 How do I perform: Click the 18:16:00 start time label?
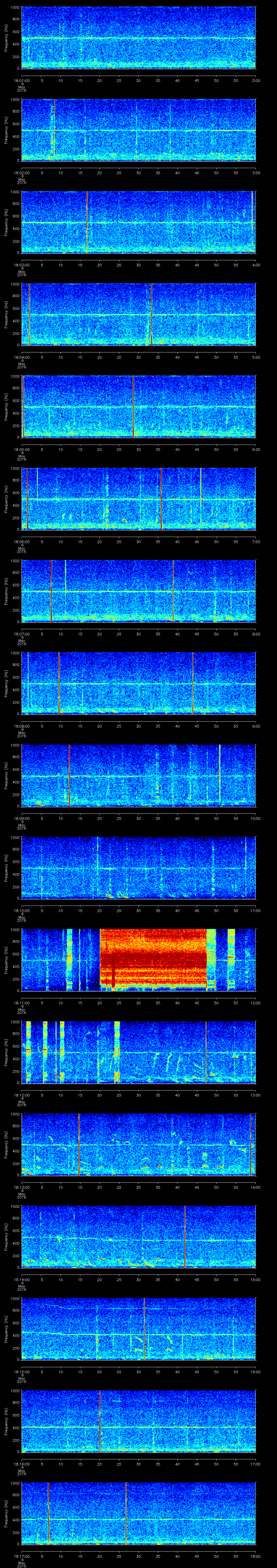pos(21,1464)
